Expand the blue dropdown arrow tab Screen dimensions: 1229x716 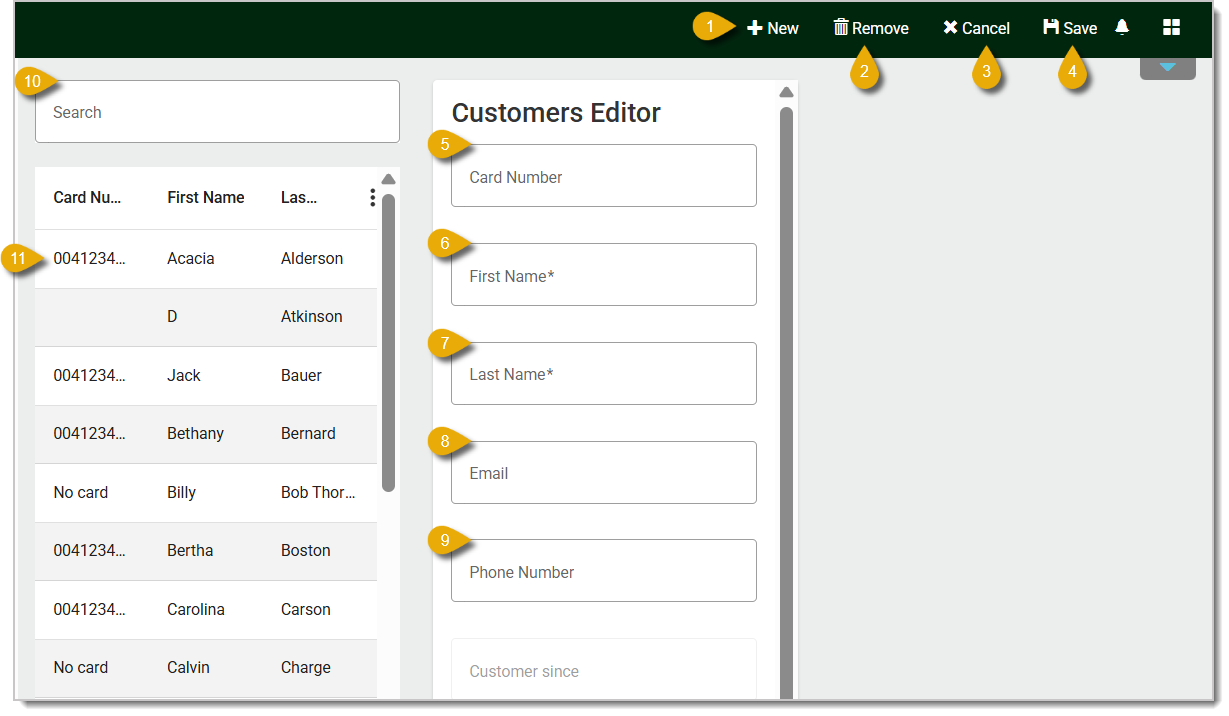(x=1167, y=68)
